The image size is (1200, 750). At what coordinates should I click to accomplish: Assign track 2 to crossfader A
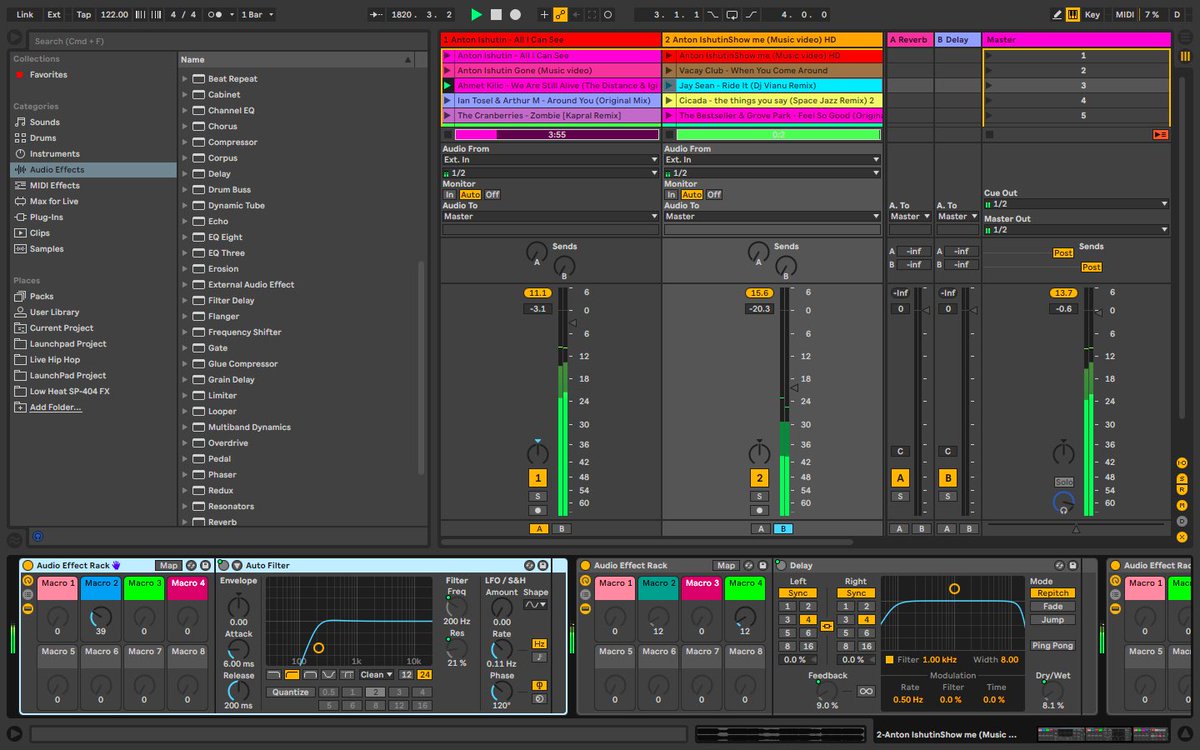tap(760, 528)
